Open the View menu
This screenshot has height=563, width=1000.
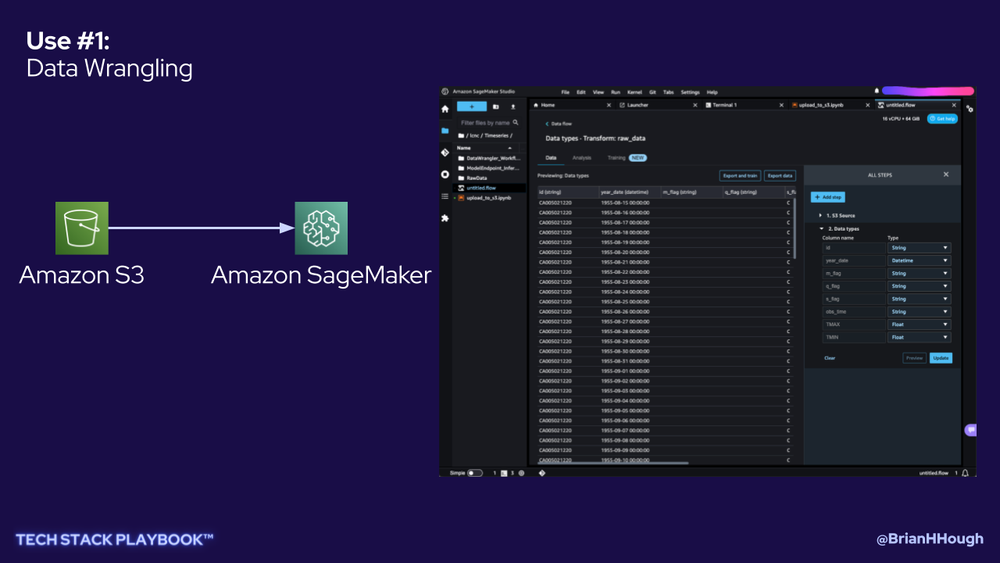(x=598, y=92)
